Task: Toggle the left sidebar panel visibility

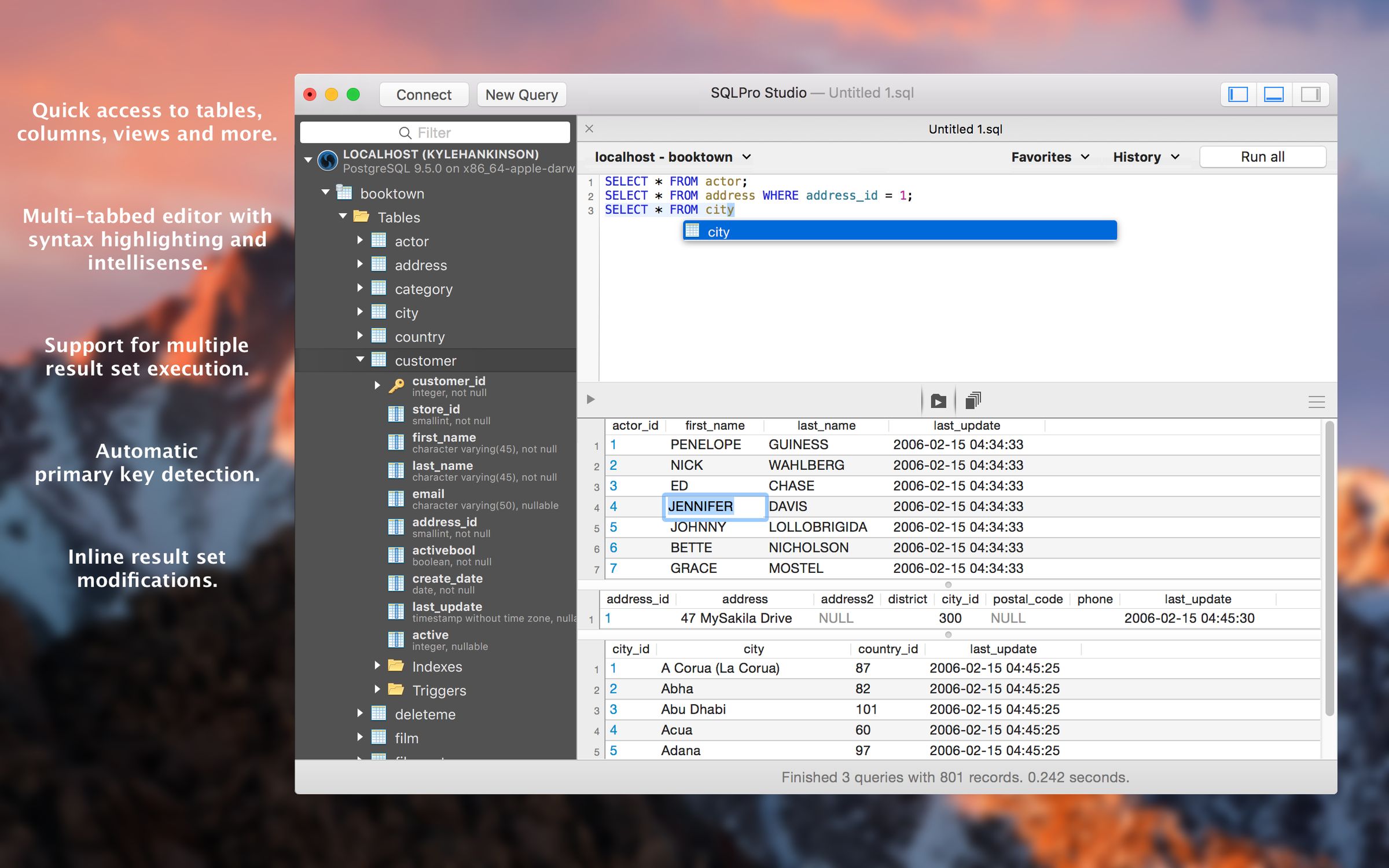Action: (x=1239, y=94)
